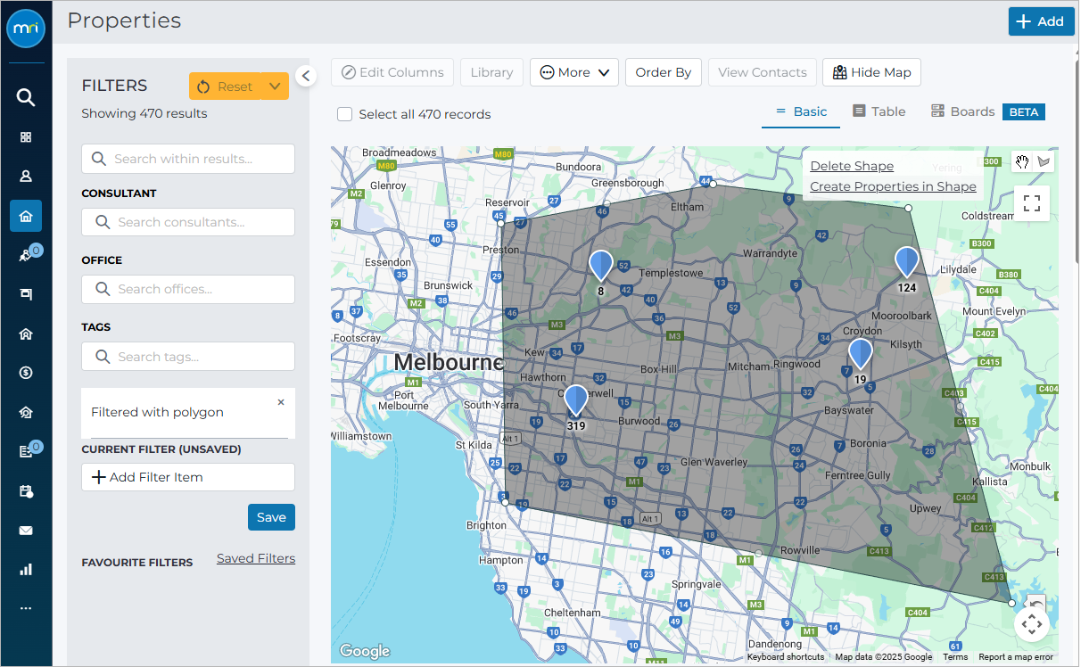1080x667 pixels.
Task: Open the three-dots more icon in sidebar
Action: [x=25, y=608]
